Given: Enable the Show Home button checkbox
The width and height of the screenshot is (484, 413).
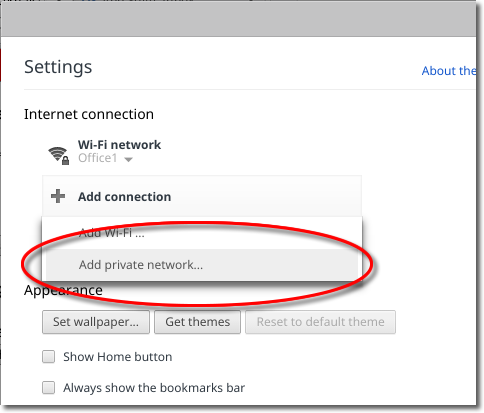Looking at the screenshot, I should coord(49,357).
